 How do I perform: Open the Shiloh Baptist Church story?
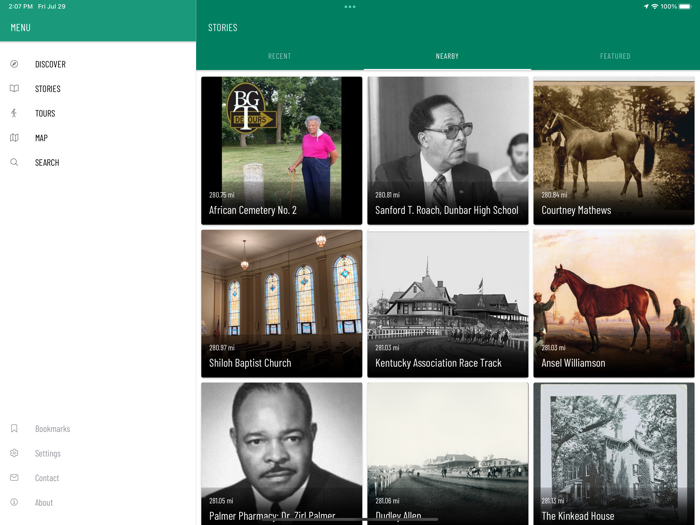(282, 304)
